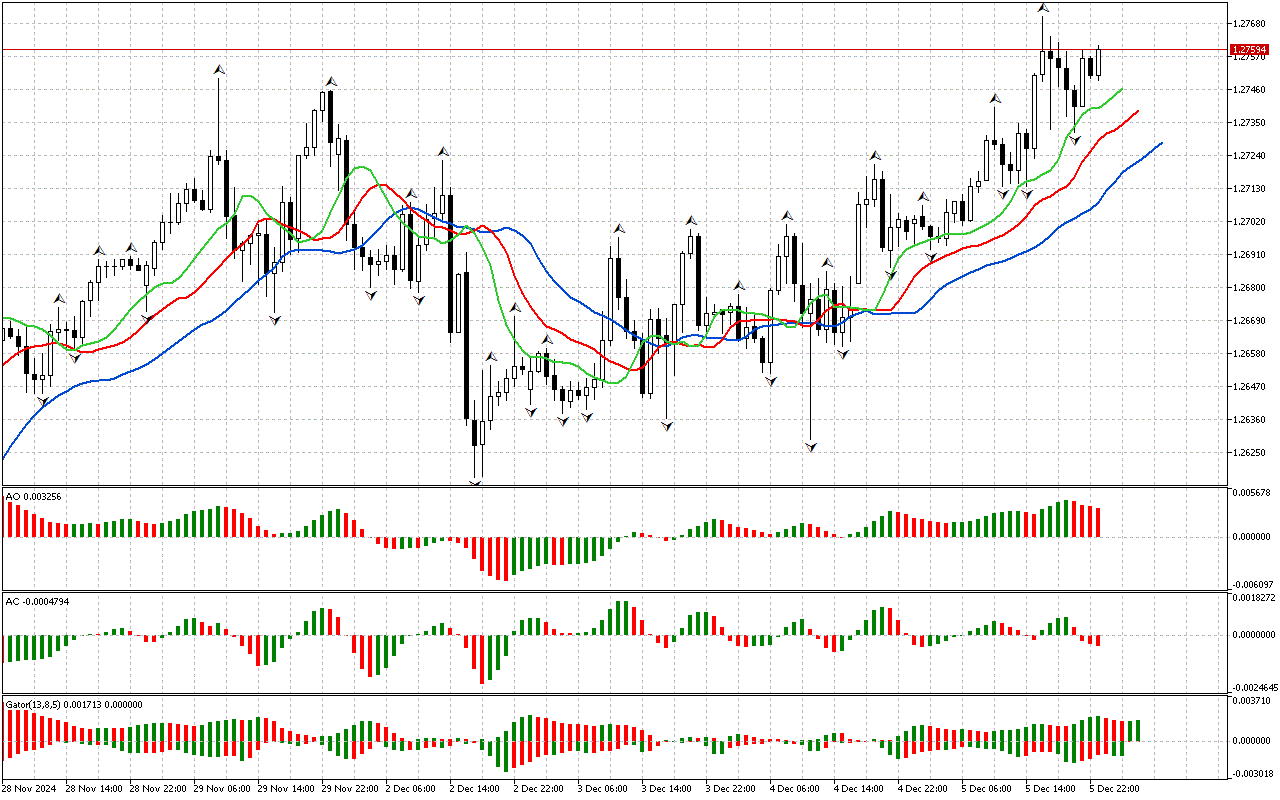Viewport: 1280px width, 800px height.
Task: Click the AO 0.003256 indicator label
Action: coord(33,496)
